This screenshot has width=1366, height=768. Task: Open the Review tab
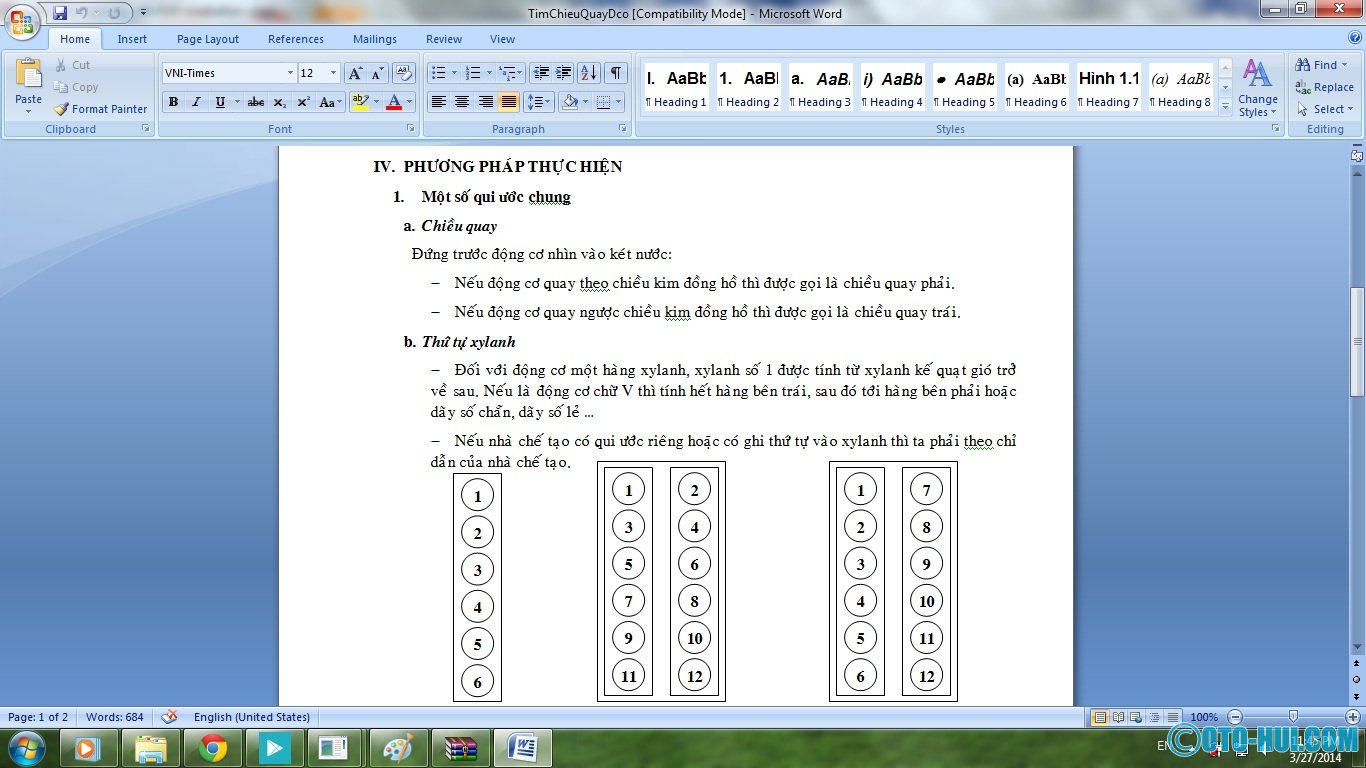click(444, 39)
